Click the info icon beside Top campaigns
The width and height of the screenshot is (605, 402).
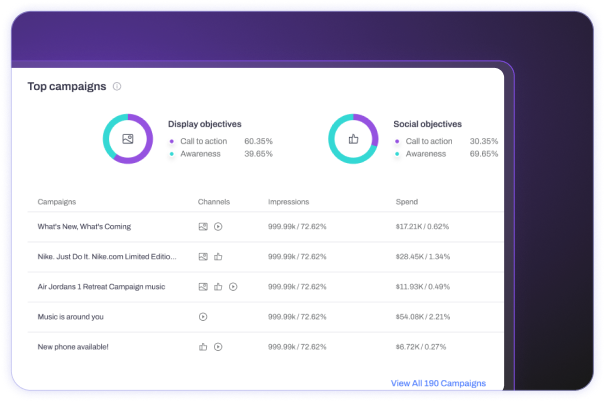(x=117, y=87)
